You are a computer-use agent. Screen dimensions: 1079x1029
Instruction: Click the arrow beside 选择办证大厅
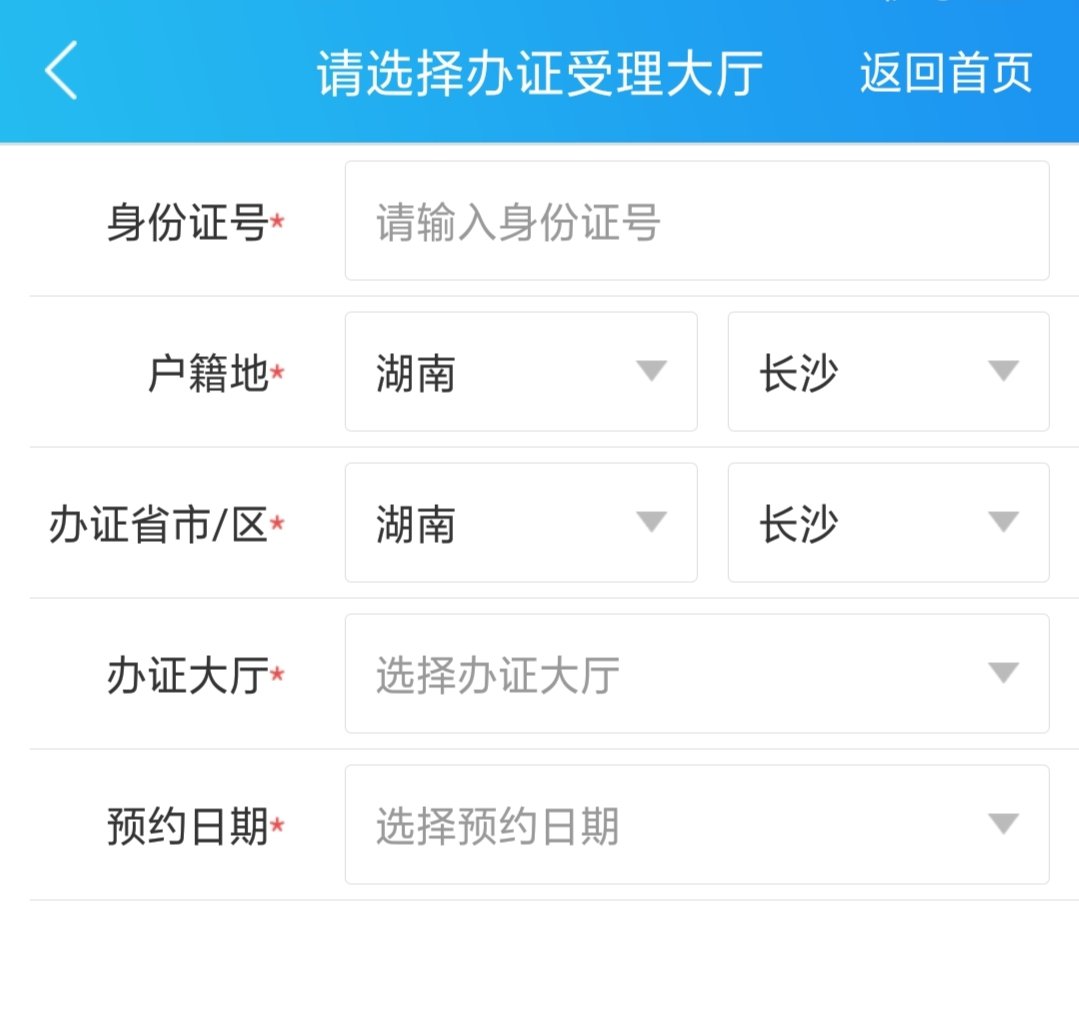click(1002, 673)
